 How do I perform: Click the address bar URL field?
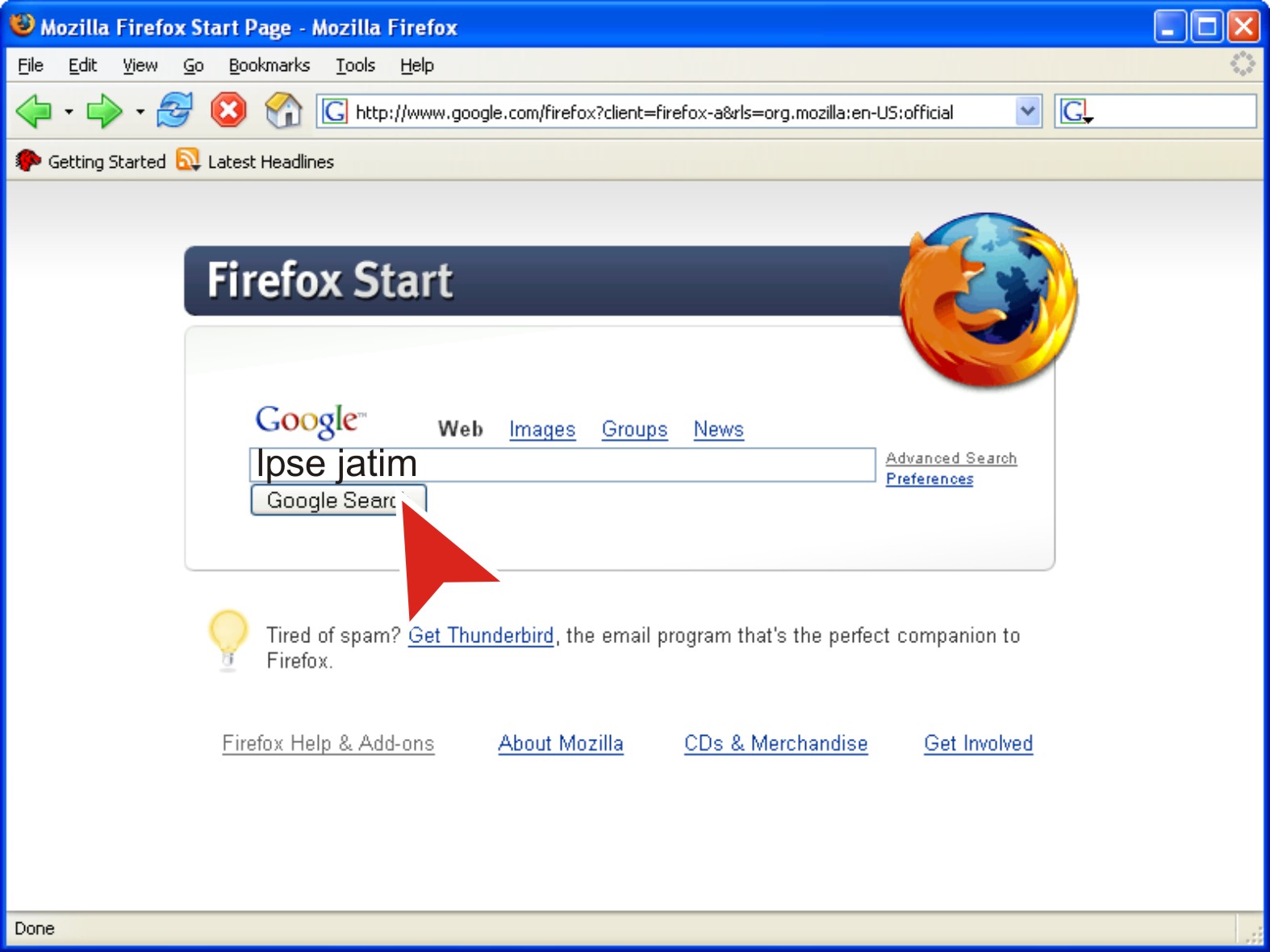[679, 111]
